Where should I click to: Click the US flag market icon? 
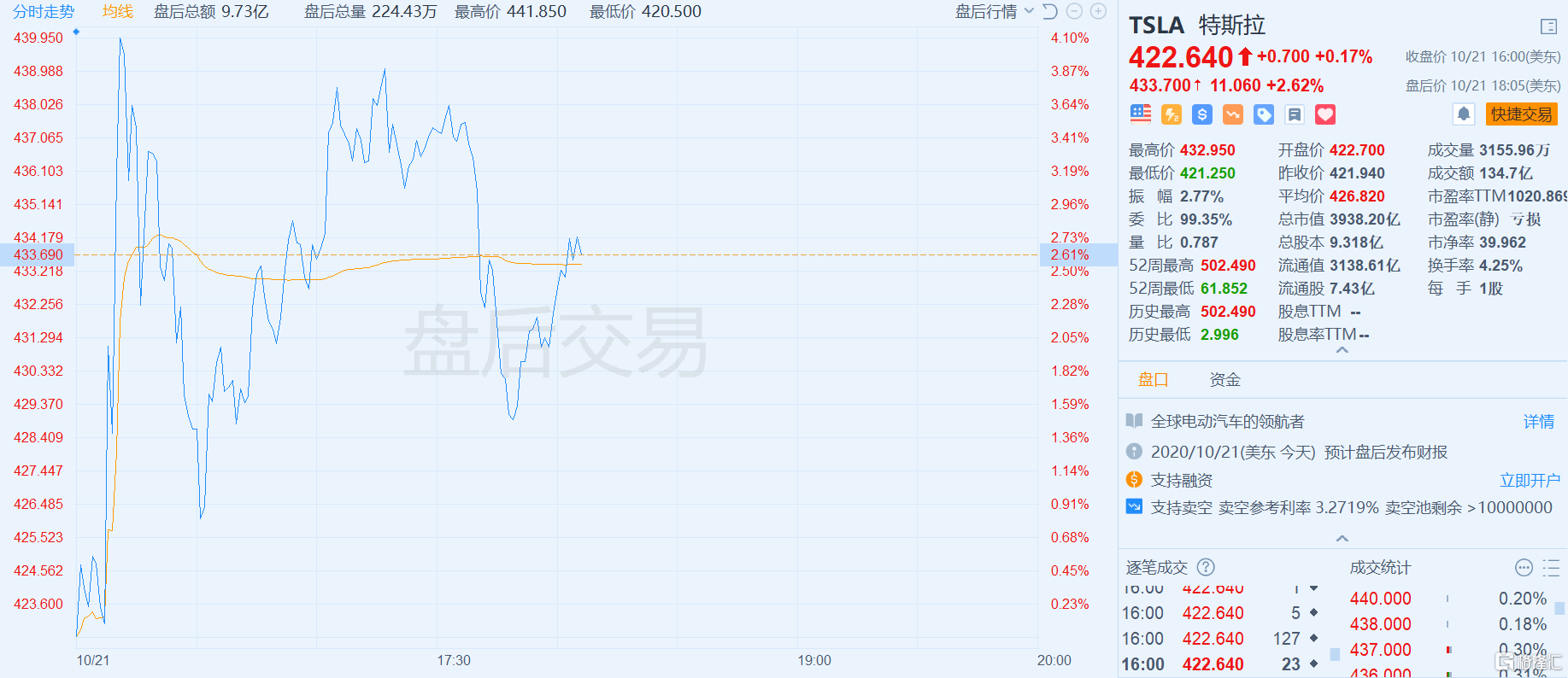click(x=1141, y=114)
